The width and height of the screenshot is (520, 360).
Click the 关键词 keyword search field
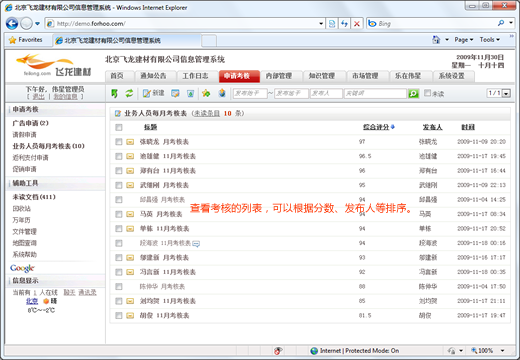(375, 94)
